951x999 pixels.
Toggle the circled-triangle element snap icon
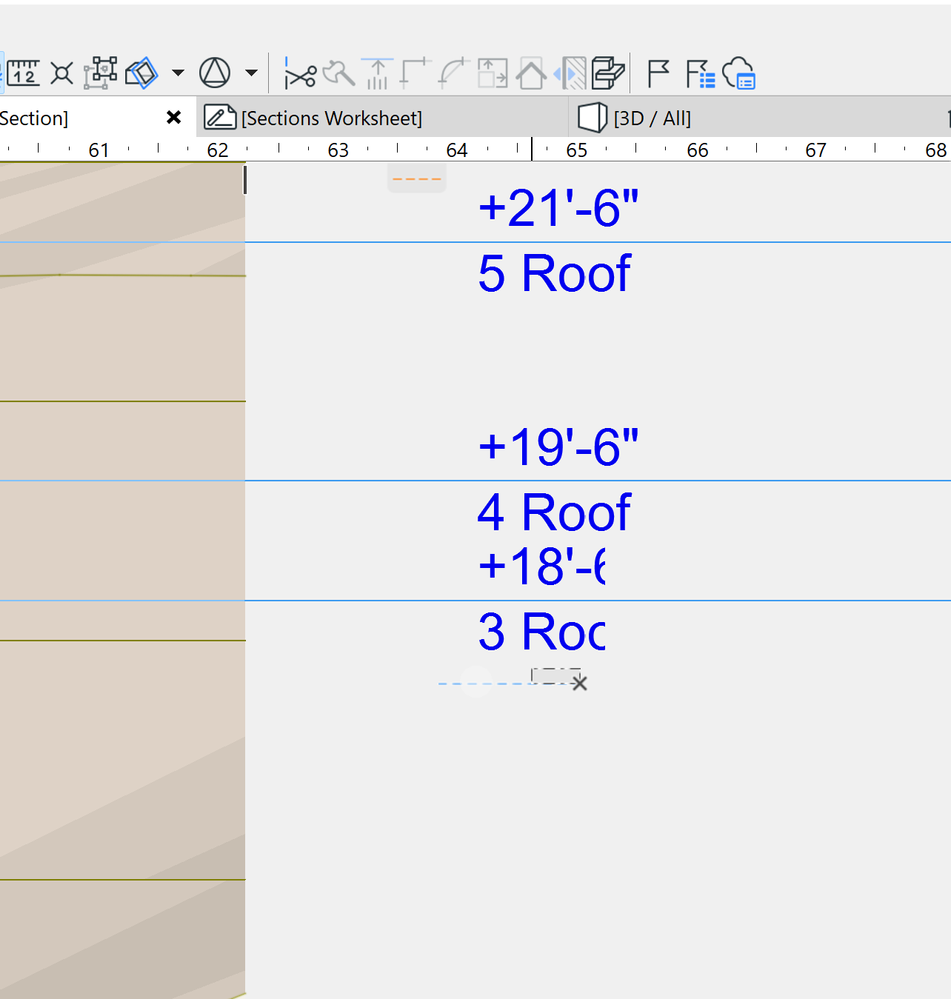215,73
